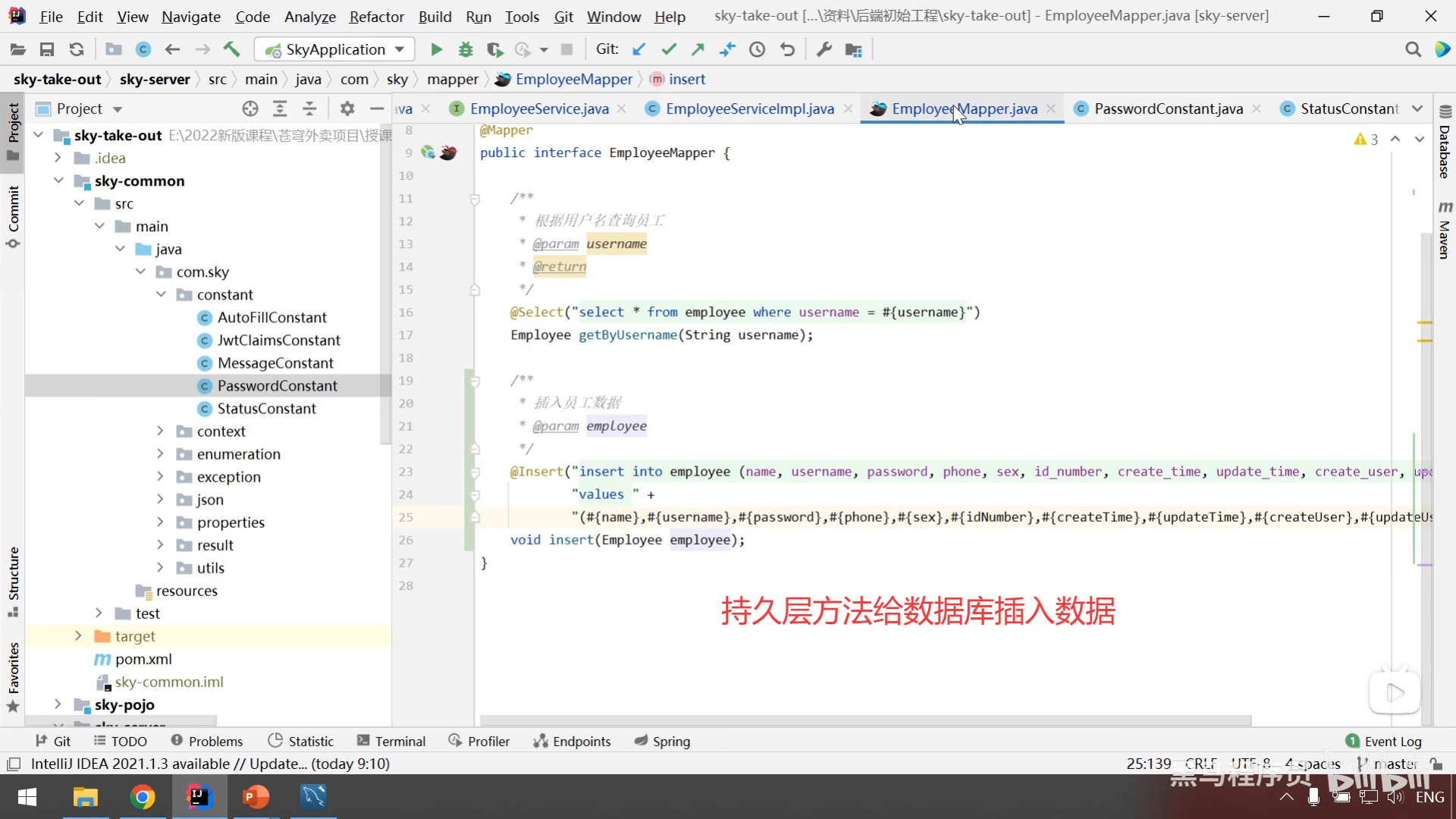Expand the context folder
This screenshot has width=1456, height=819.
pos(160,431)
